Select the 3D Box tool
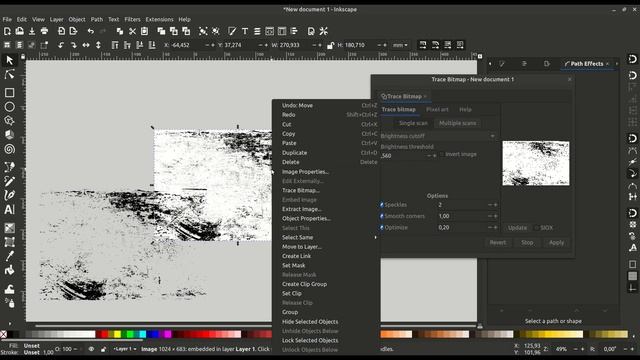The width and height of the screenshot is (640, 360). [x=9, y=135]
